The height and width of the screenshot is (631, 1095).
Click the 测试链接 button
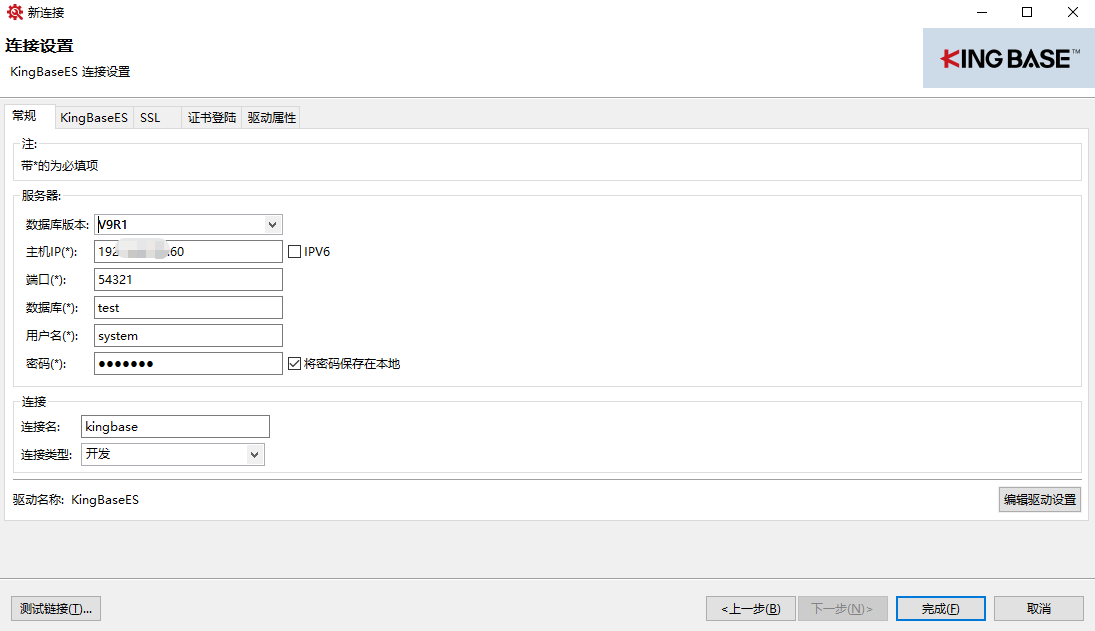(x=56, y=608)
